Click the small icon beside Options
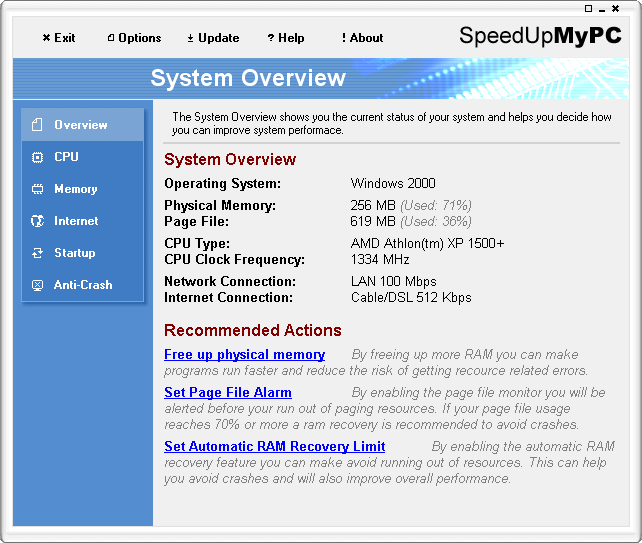The image size is (642, 543). (111, 38)
